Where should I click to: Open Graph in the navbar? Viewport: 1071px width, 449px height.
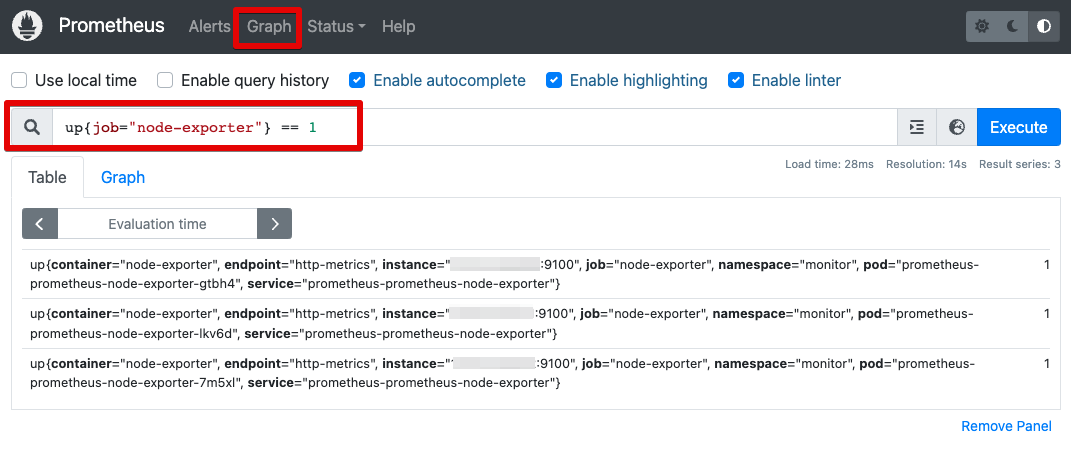tap(269, 26)
